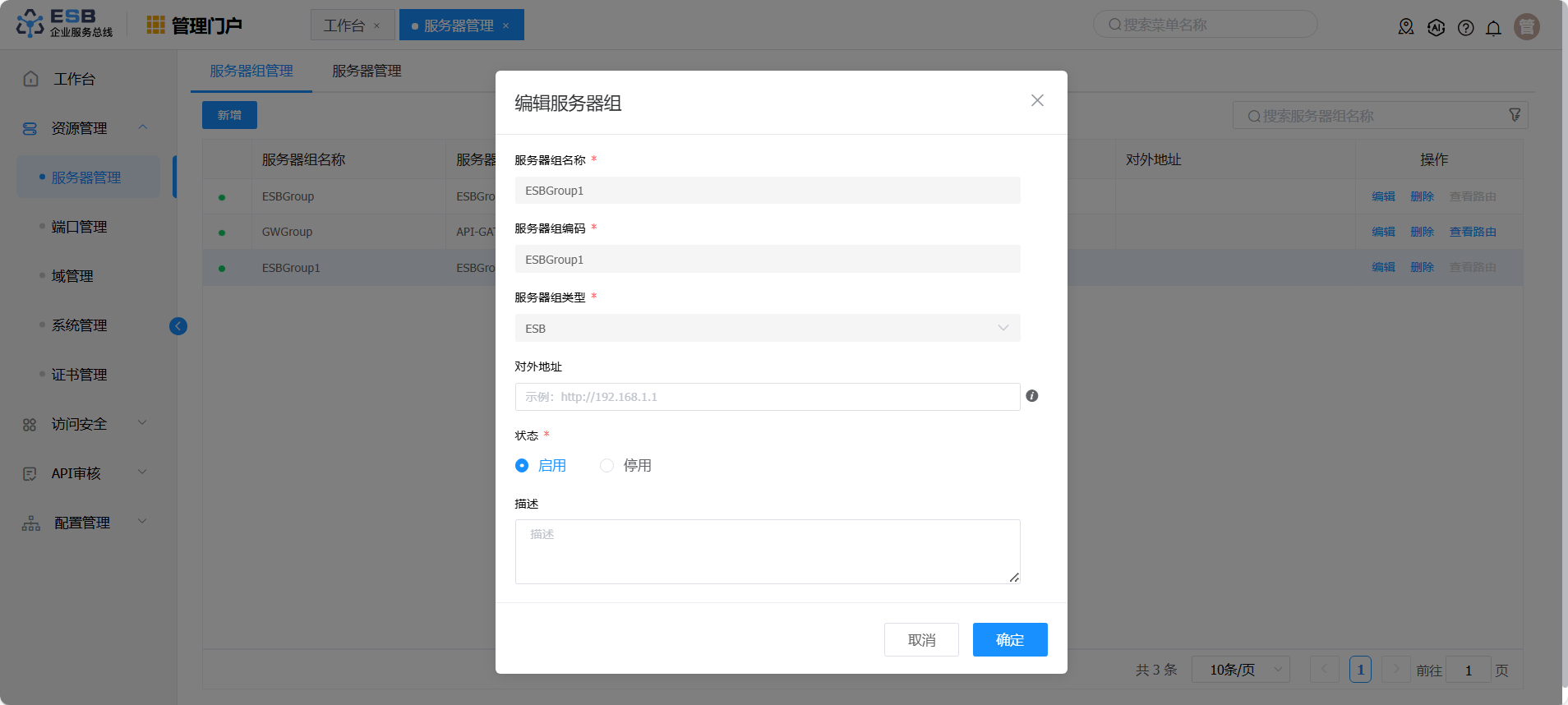Open the 服务器组类型 ESB dropdown
Screen dimensions: 1568x705
[x=767, y=328]
